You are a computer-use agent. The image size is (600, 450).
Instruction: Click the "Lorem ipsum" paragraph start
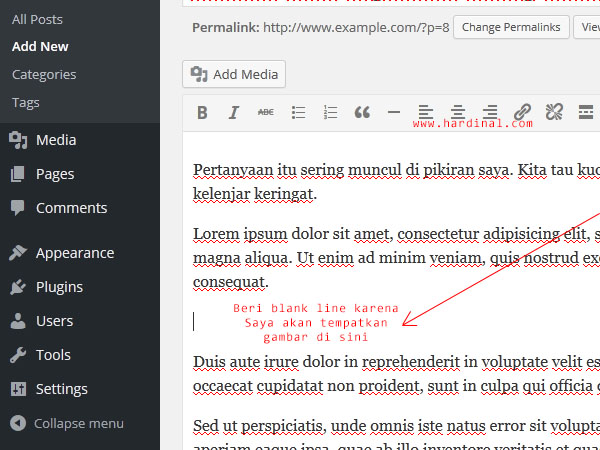point(240,234)
